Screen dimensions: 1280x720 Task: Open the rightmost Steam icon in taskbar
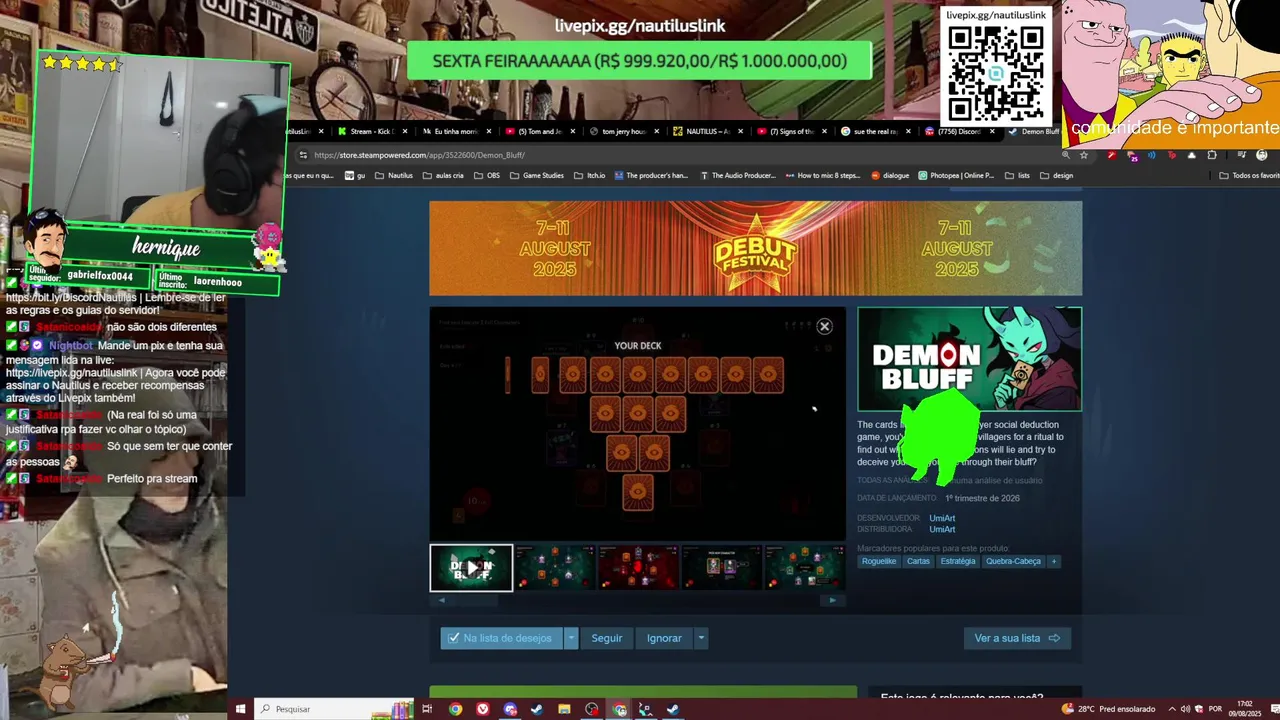(673, 709)
